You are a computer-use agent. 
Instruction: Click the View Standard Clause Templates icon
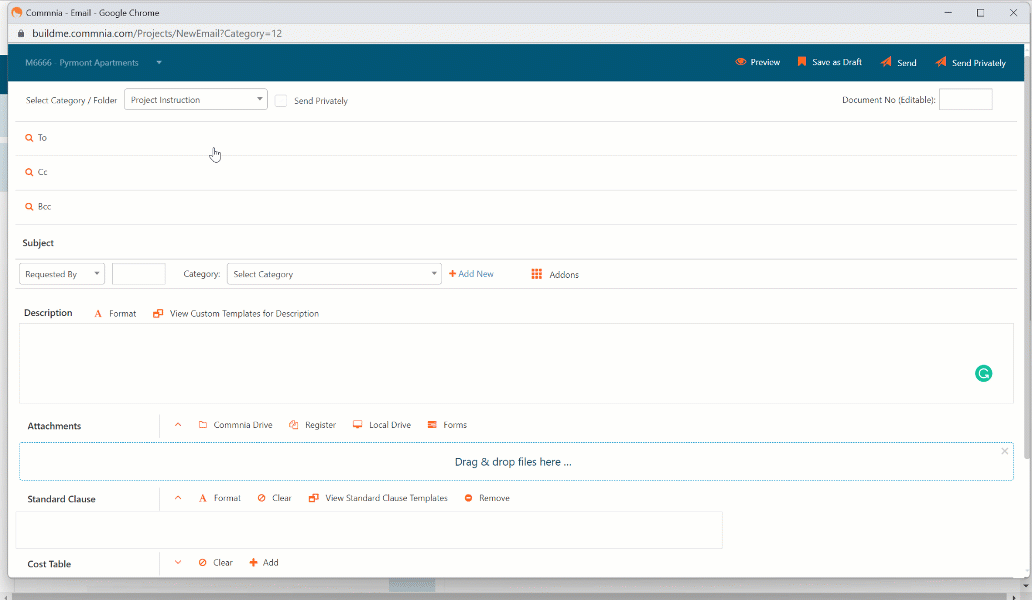(314, 498)
